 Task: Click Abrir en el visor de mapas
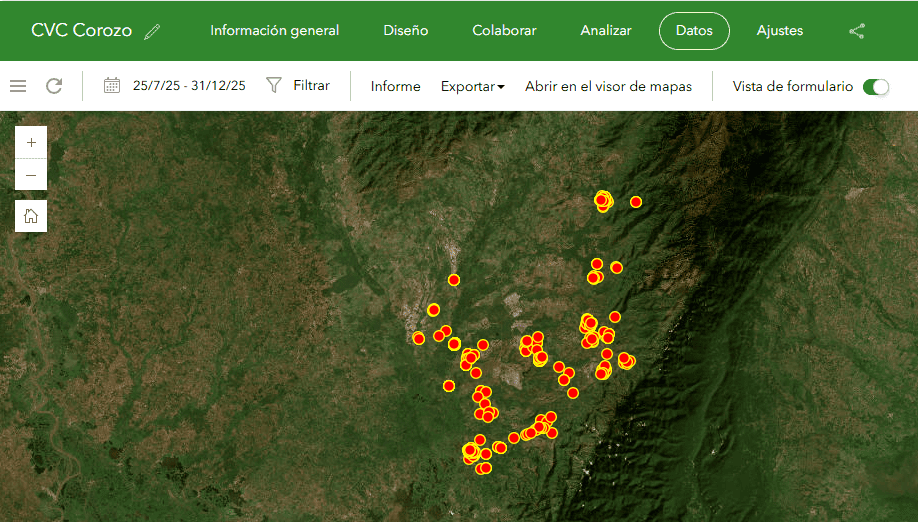(608, 87)
